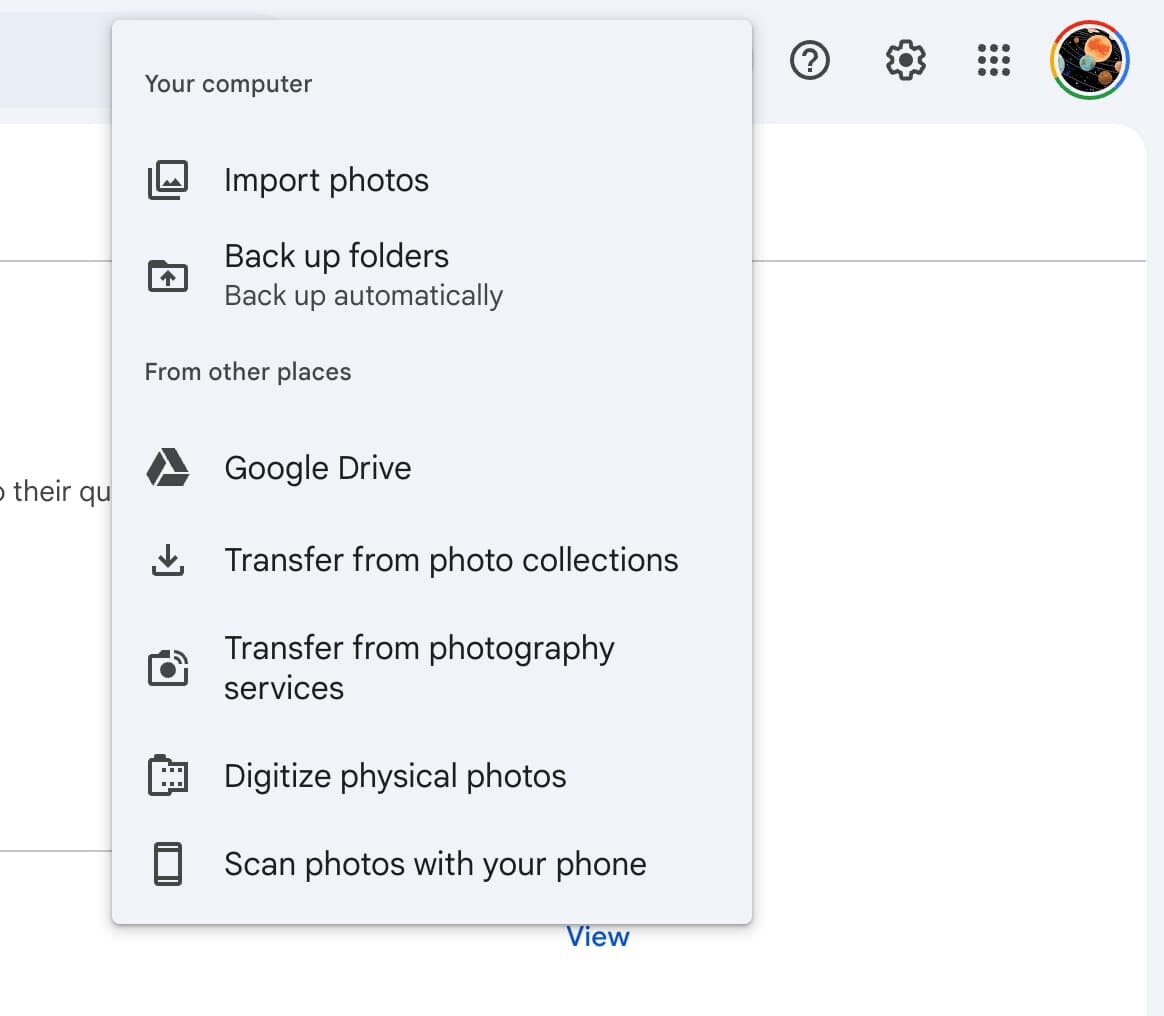Select Scan photos with your phone
1164x1016 pixels.
click(x=436, y=863)
